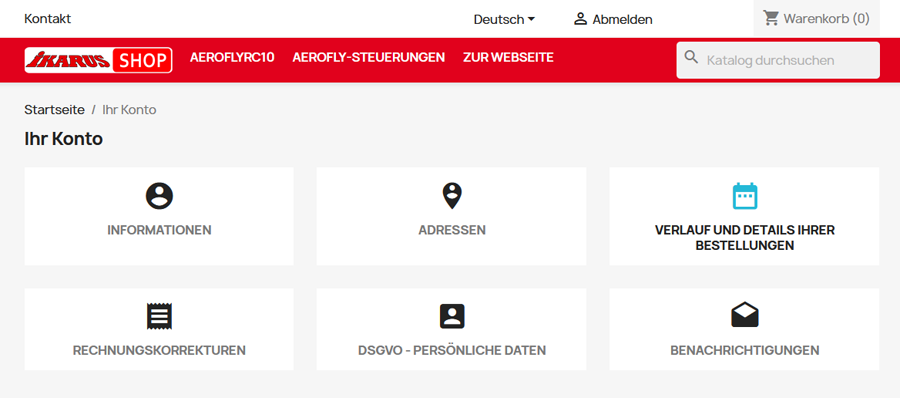
Task: Click the Kontakt link
Action: point(48,19)
